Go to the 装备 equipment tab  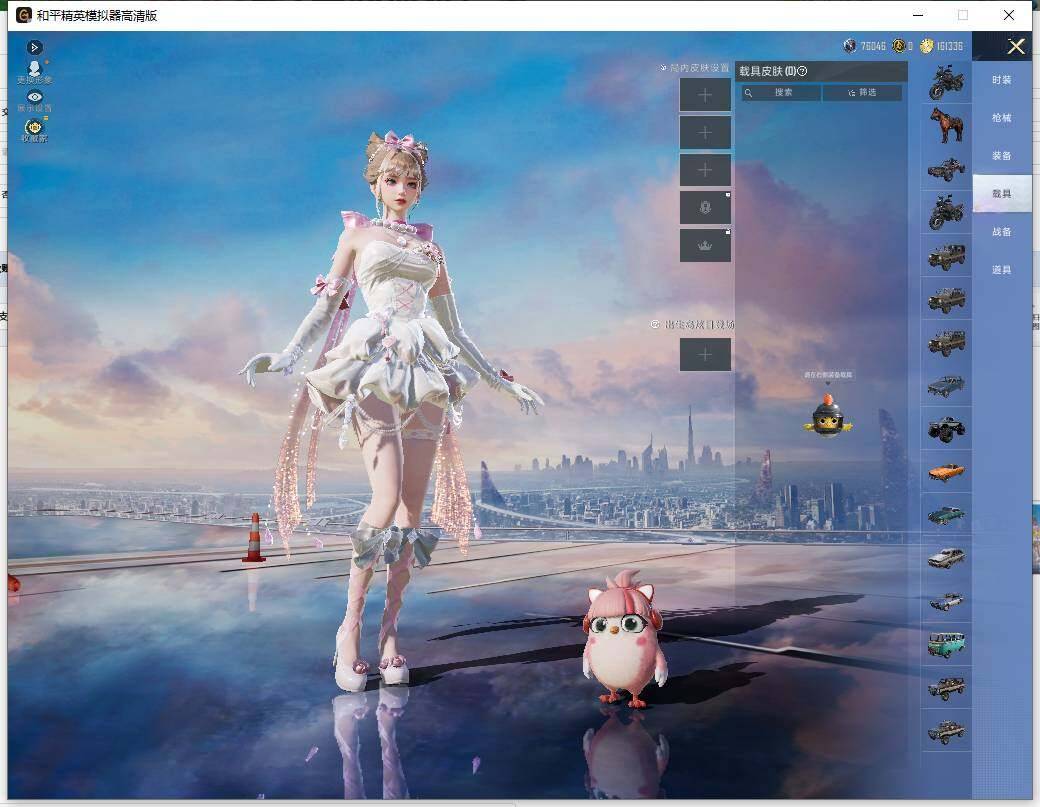point(1002,156)
